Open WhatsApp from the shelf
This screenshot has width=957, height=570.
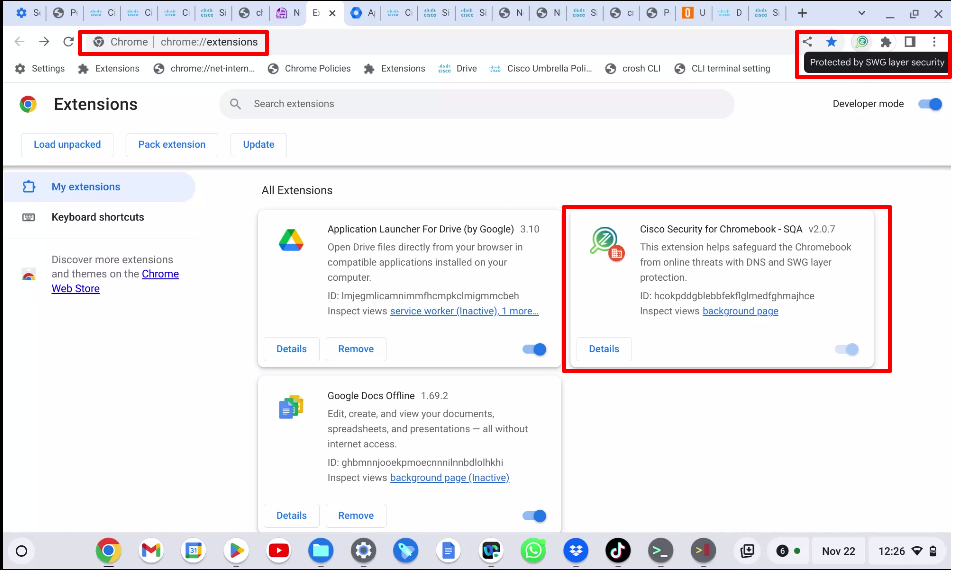click(533, 551)
